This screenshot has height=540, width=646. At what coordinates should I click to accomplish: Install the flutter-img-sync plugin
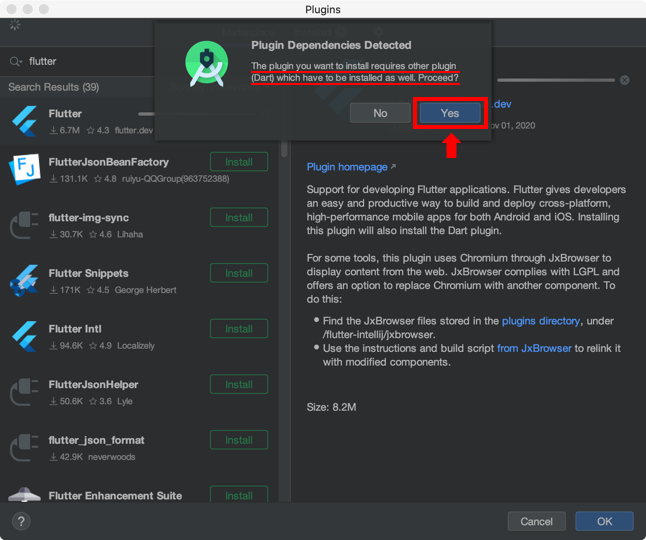(x=239, y=217)
